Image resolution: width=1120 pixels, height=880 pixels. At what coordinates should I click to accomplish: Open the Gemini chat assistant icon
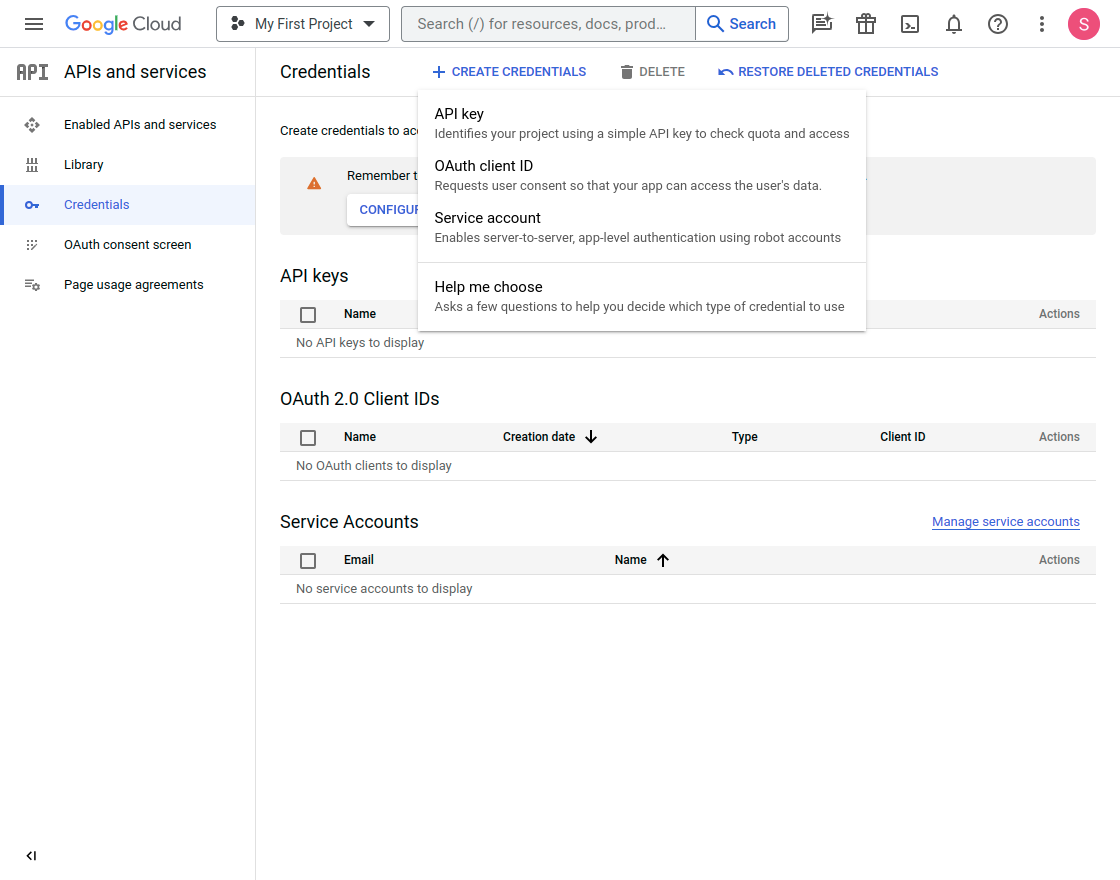click(x=822, y=24)
